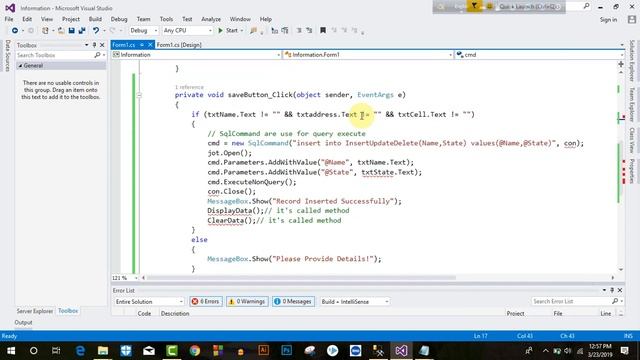This screenshot has height=360, width=640.
Task: Open the Window menu
Action: click(x=240, y=19)
